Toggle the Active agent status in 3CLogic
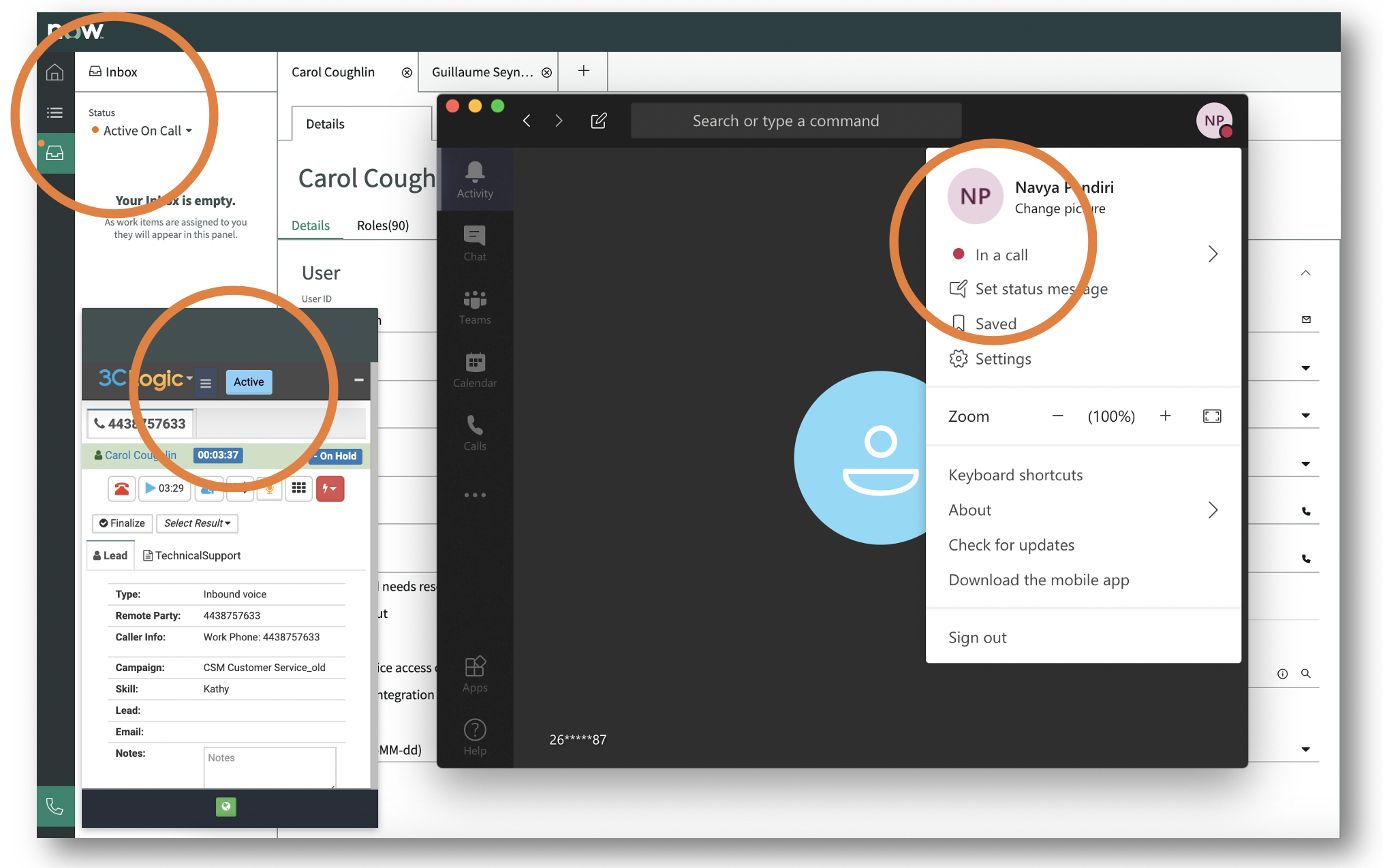This screenshot has height=868, width=1383. 249,382
